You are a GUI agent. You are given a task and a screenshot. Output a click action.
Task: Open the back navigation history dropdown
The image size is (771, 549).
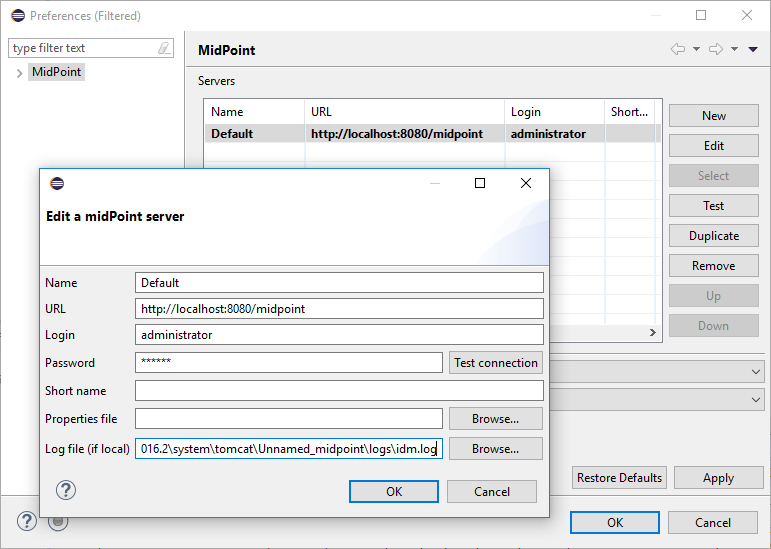(696, 49)
